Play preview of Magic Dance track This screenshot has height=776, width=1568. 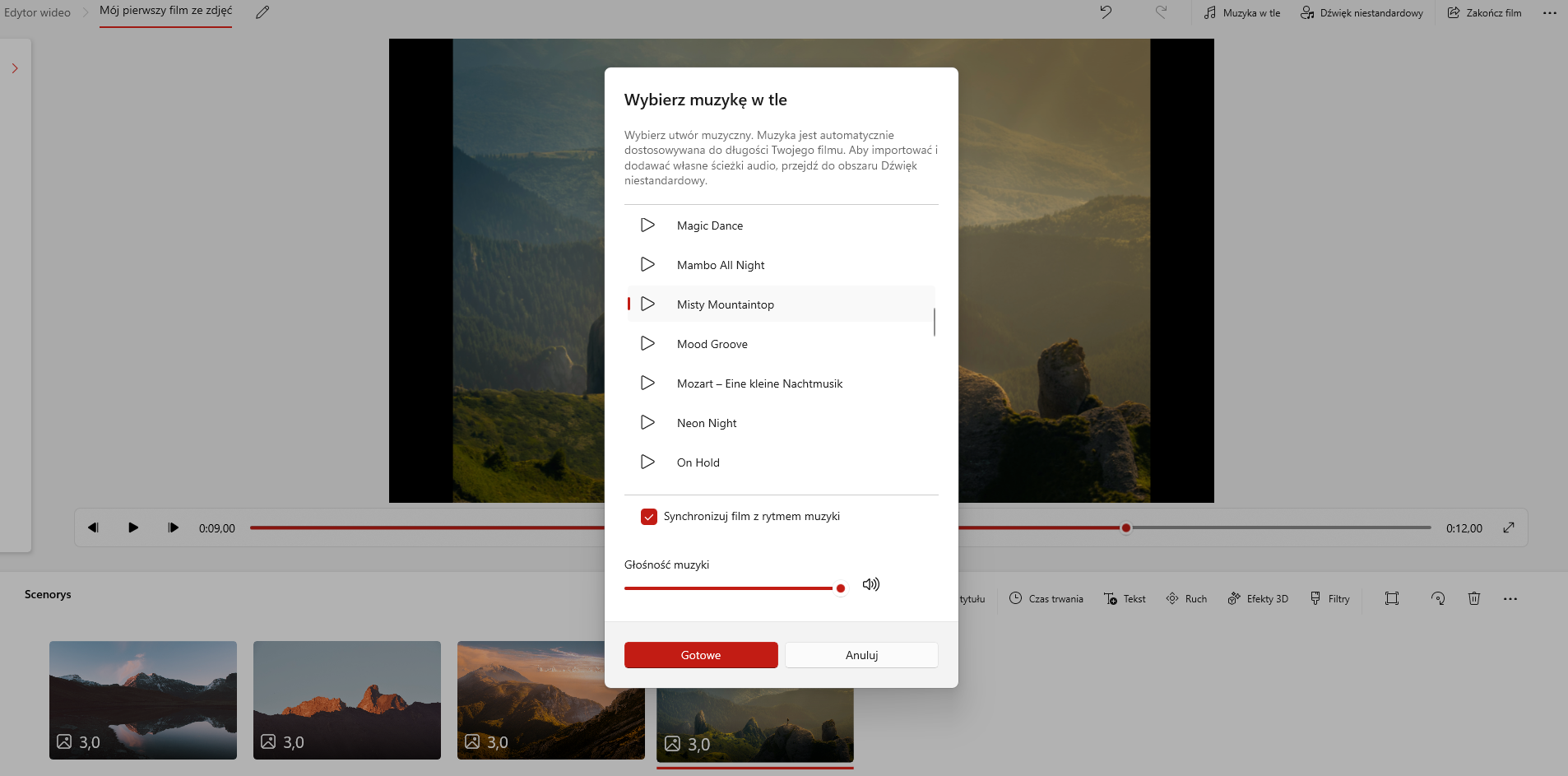647,225
